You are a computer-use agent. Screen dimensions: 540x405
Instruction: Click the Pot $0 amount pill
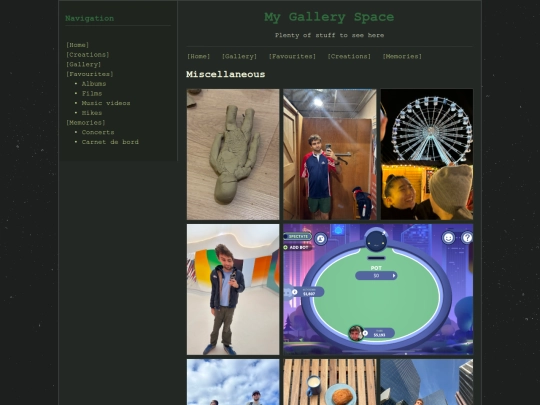pos(376,276)
